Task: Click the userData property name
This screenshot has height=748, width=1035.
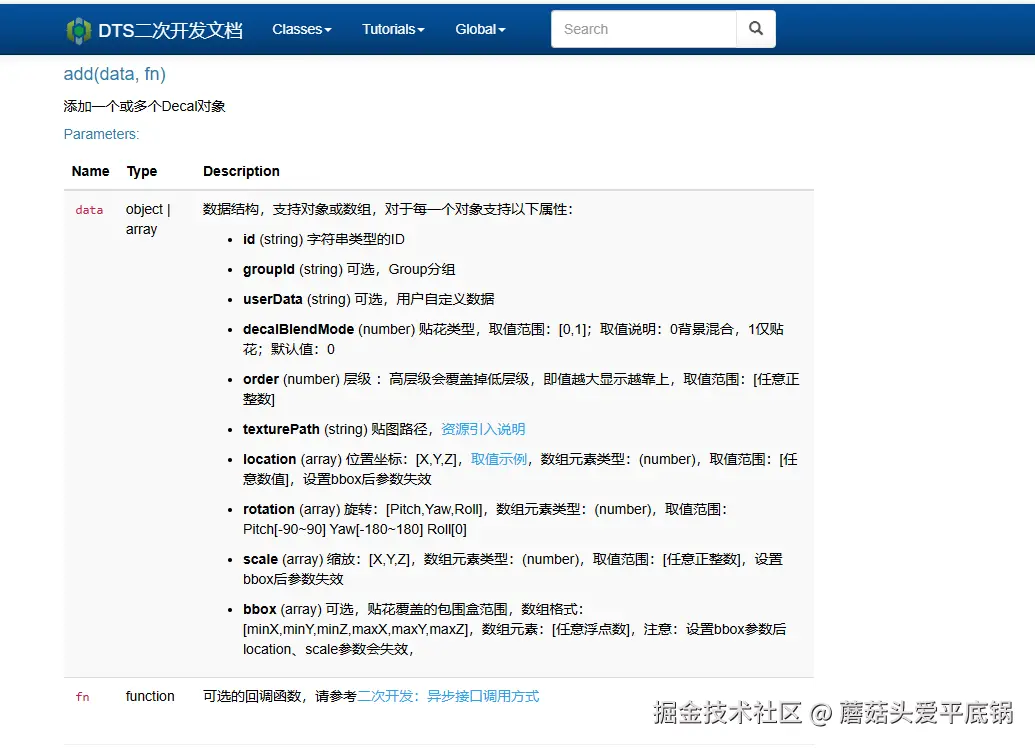Action: point(273,299)
